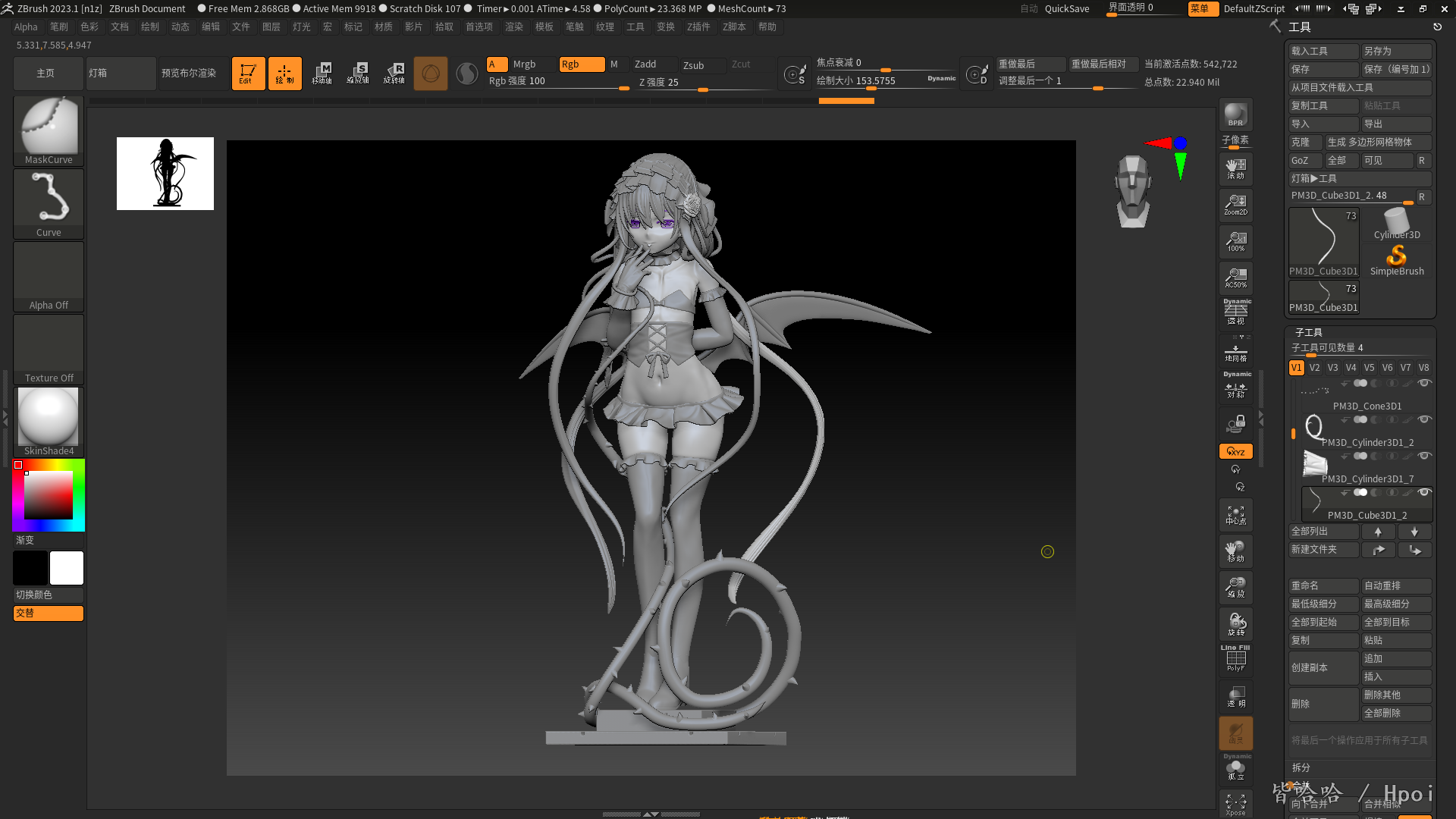The width and height of the screenshot is (1456, 819).
Task: Open the SkinShade4 material picker
Action: 49,422
